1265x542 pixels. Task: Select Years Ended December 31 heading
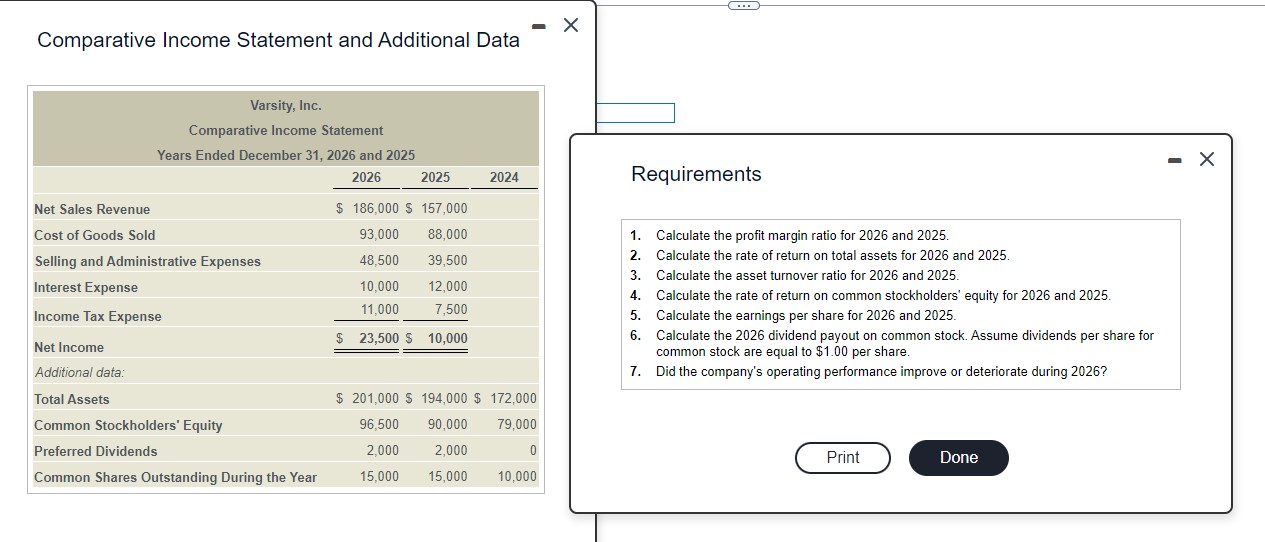(286, 155)
